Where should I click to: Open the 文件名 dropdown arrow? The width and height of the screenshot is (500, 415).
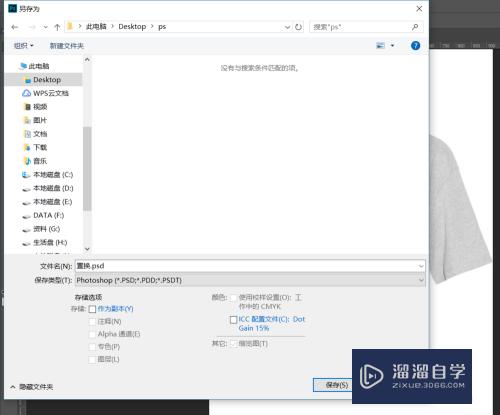pyautogui.click(x=421, y=266)
